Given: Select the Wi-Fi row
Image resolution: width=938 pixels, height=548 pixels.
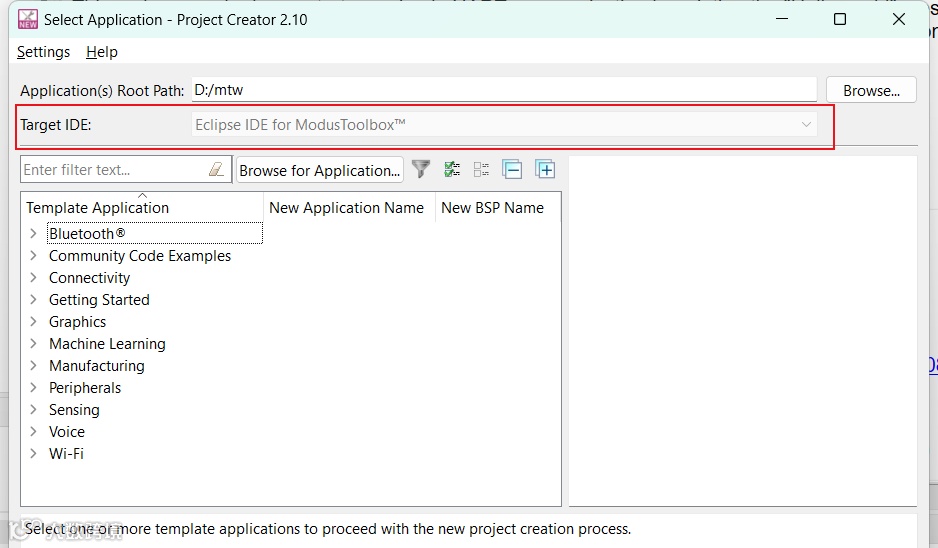Looking at the screenshot, I should (x=66, y=453).
